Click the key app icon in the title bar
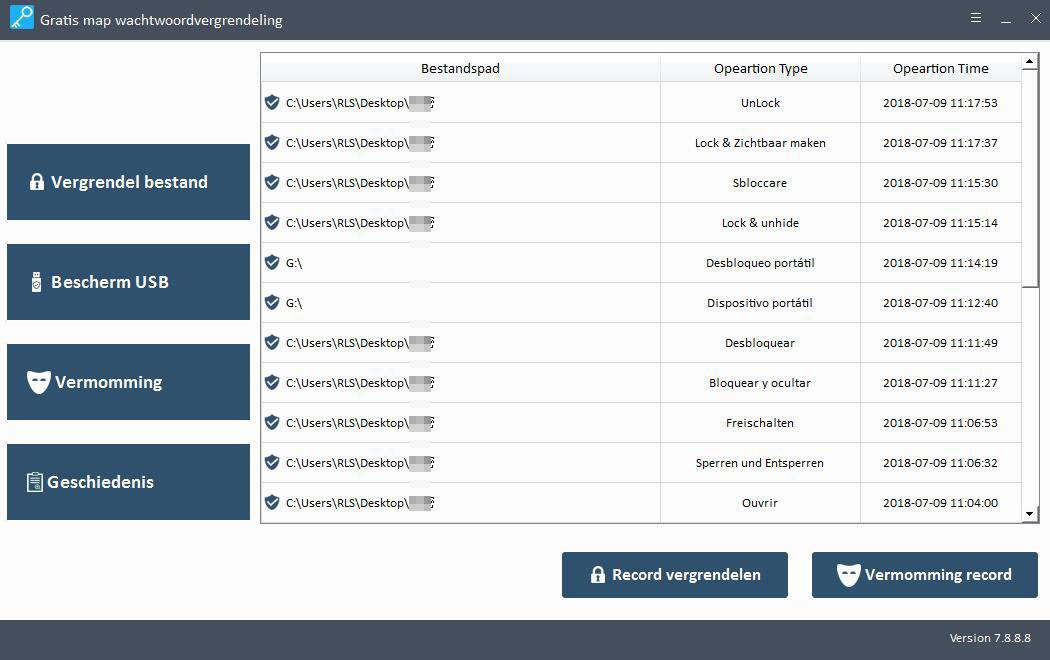This screenshot has height=660, width=1050. point(21,18)
